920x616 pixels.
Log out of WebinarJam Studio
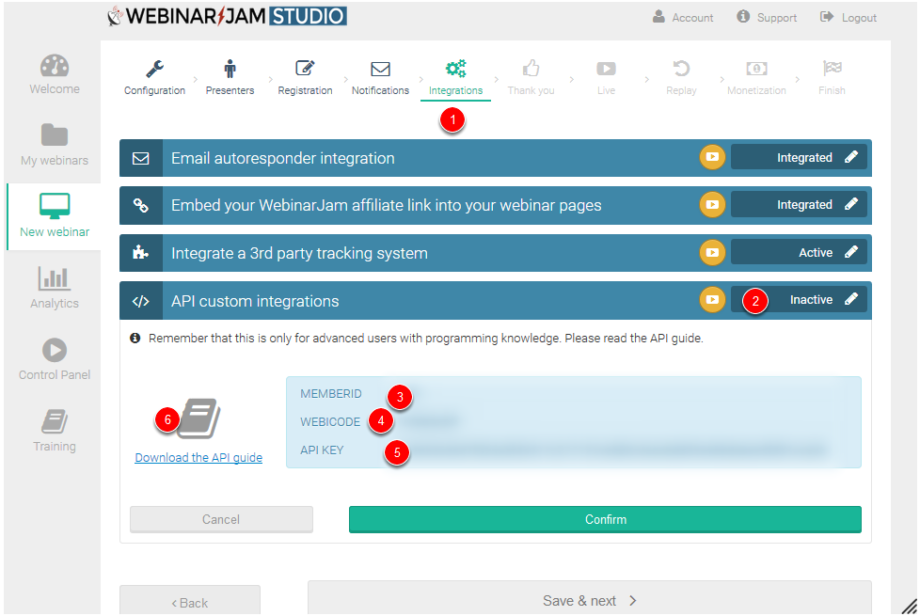click(848, 18)
